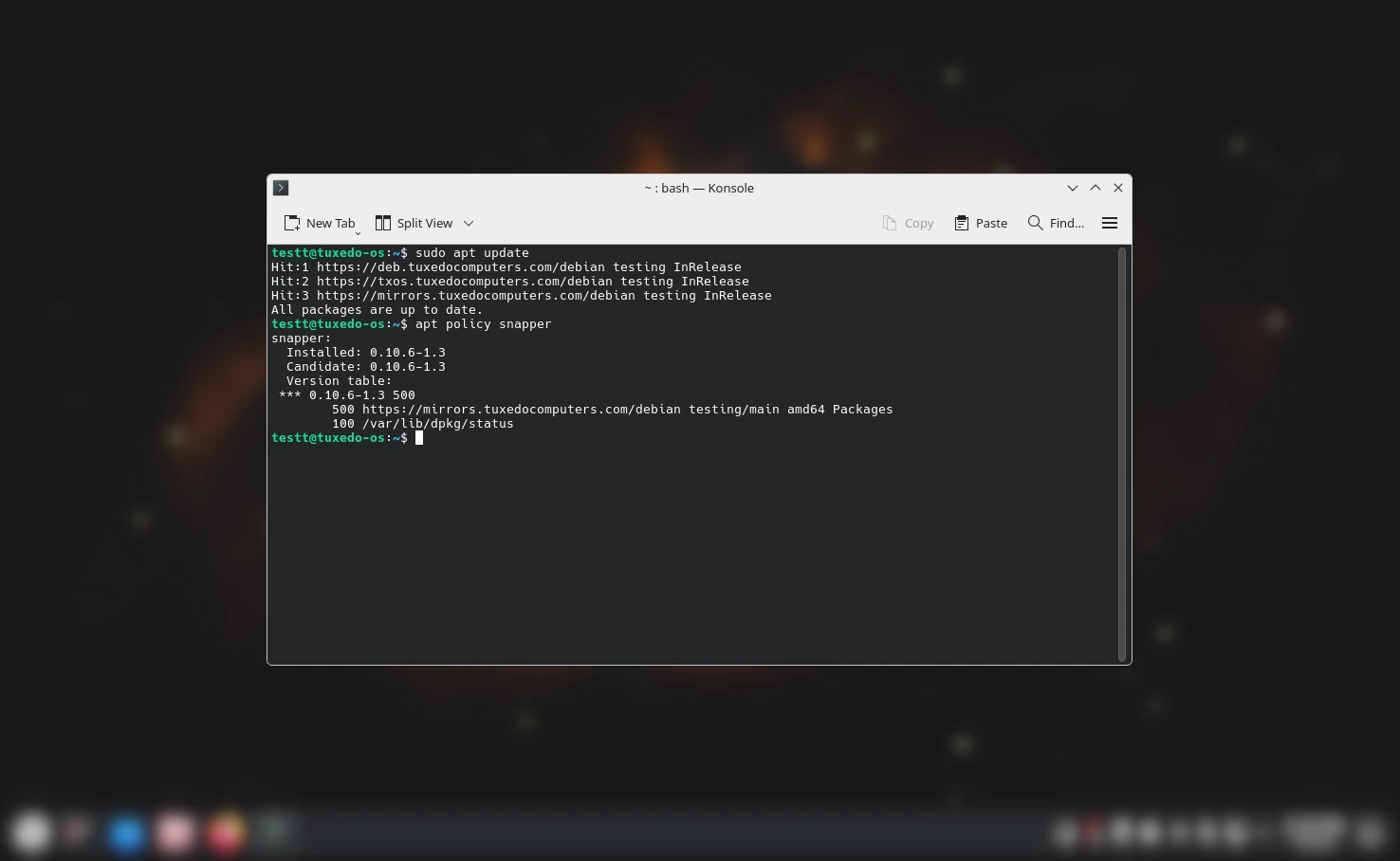The width and height of the screenshot is (1400, 861).
Task: Click the terminal vertical scrollbar
Action: (1122, 454)
